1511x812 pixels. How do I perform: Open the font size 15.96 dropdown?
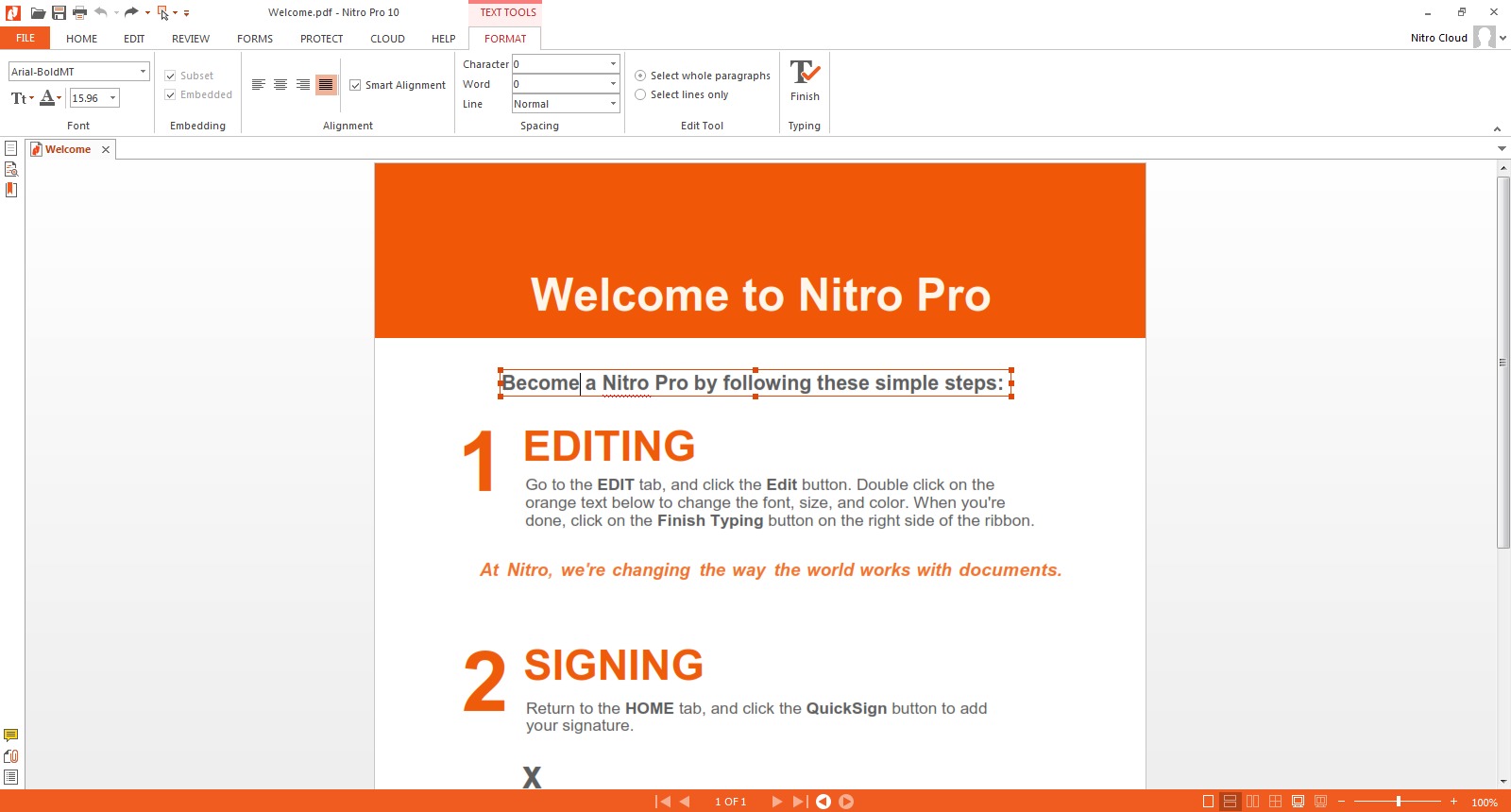[112, 98]
